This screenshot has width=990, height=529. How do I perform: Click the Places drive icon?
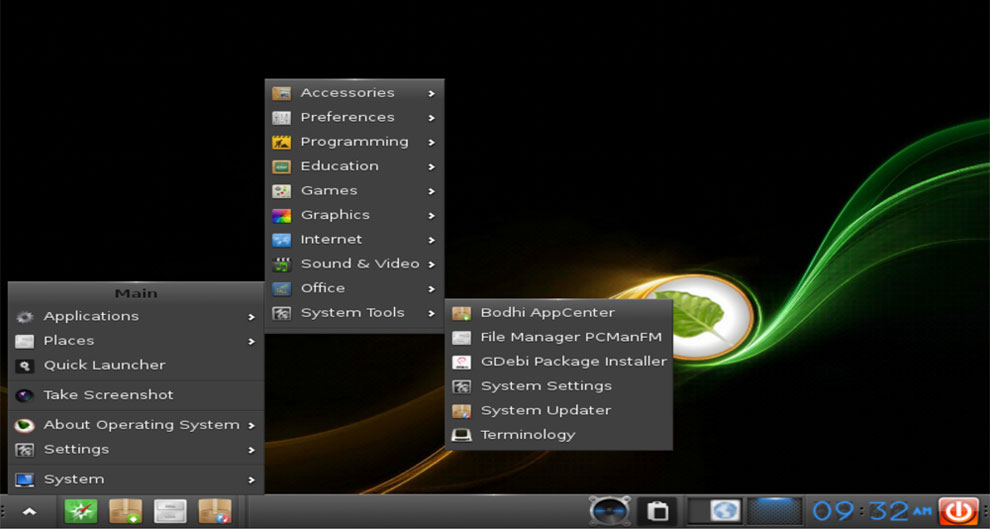(25, 342)
